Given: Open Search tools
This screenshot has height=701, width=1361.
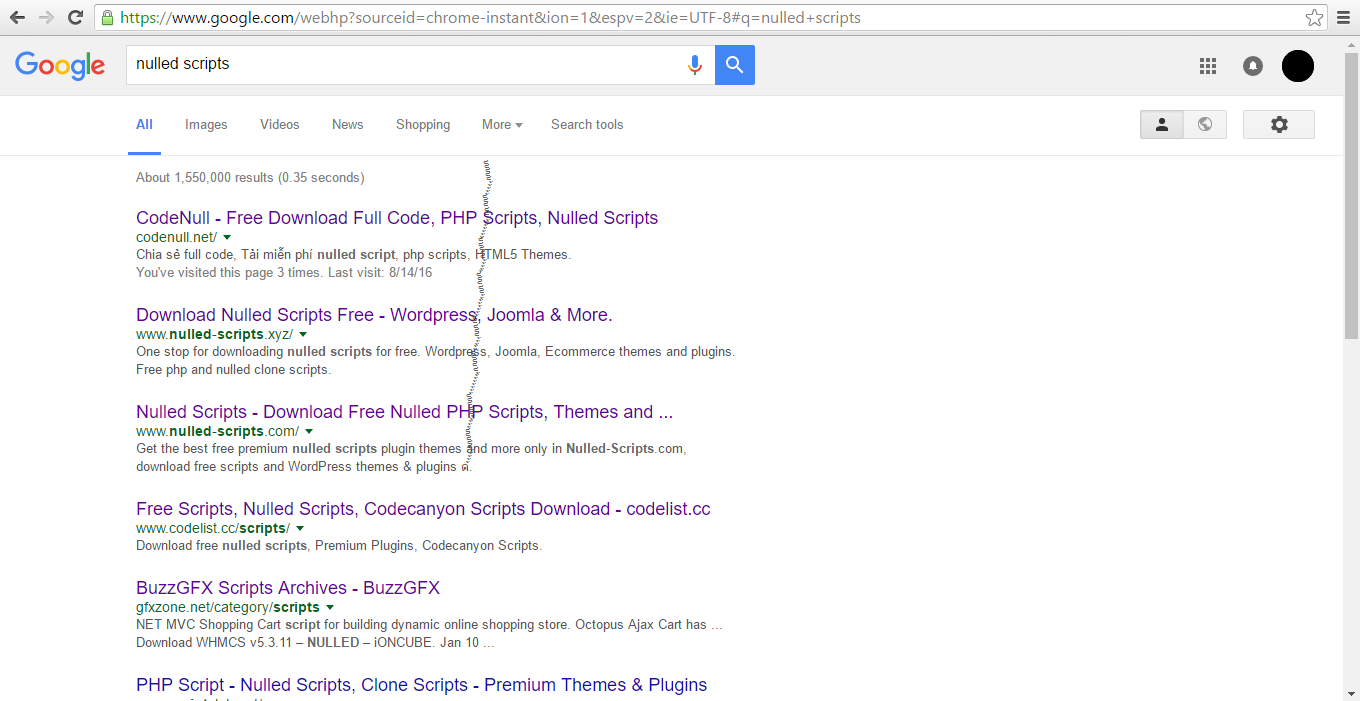Looking at the screenshot, I should pos(587,125).
